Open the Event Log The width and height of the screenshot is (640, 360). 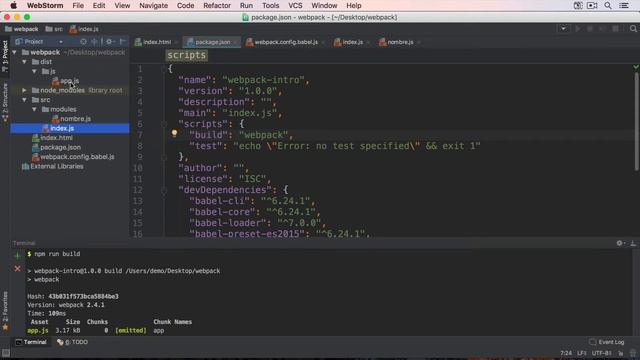click(607, 342)
